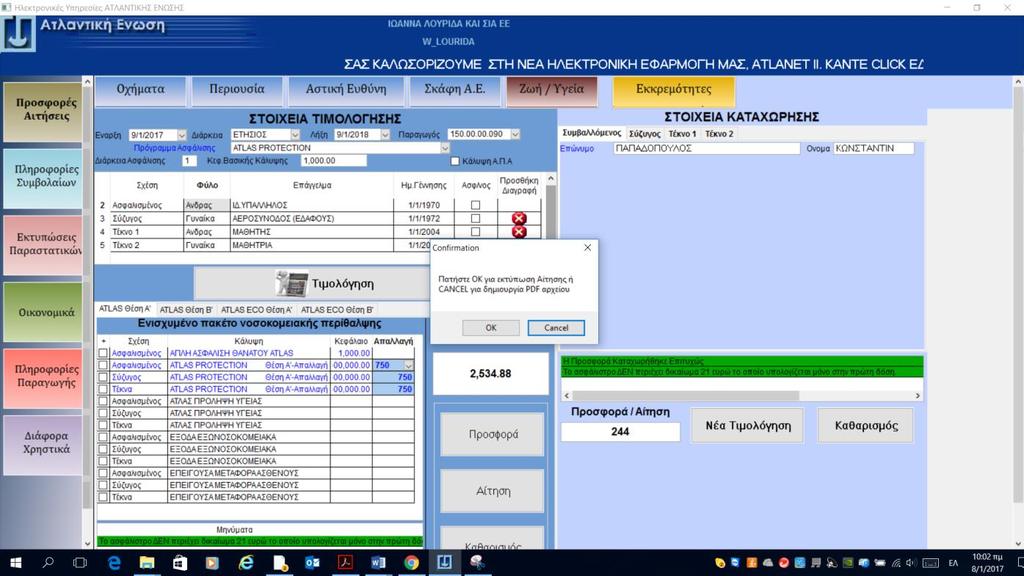The width and height of the screenshot is (1024, 576).
Task: Click the Προσφορά button
Action: pyautogui.click(x=493, y=434)
